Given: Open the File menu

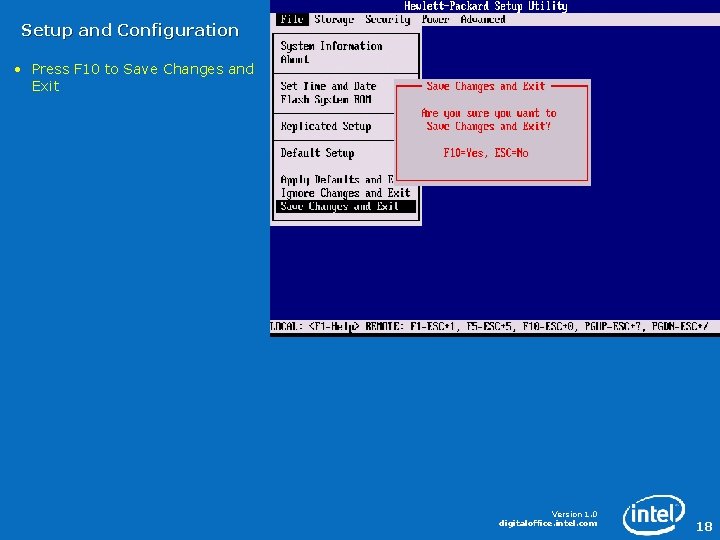Looking at the screenshot, I should (292, 19).
